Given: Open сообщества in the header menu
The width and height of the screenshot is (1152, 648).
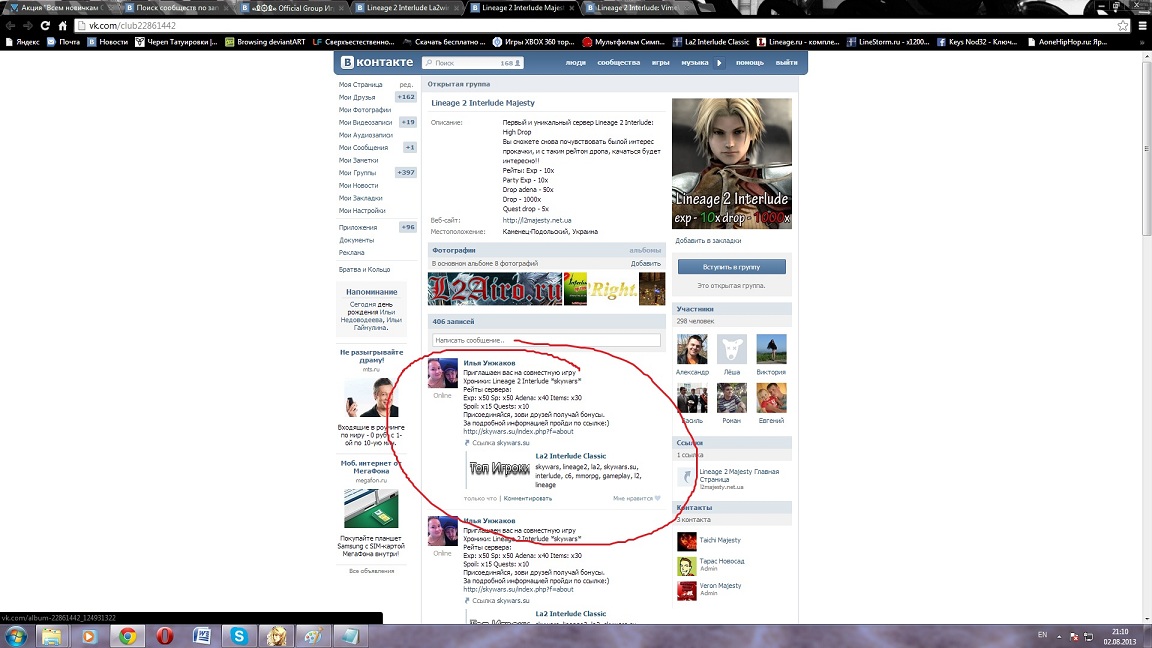Looking at the screenshot, I should coord(619,62).
